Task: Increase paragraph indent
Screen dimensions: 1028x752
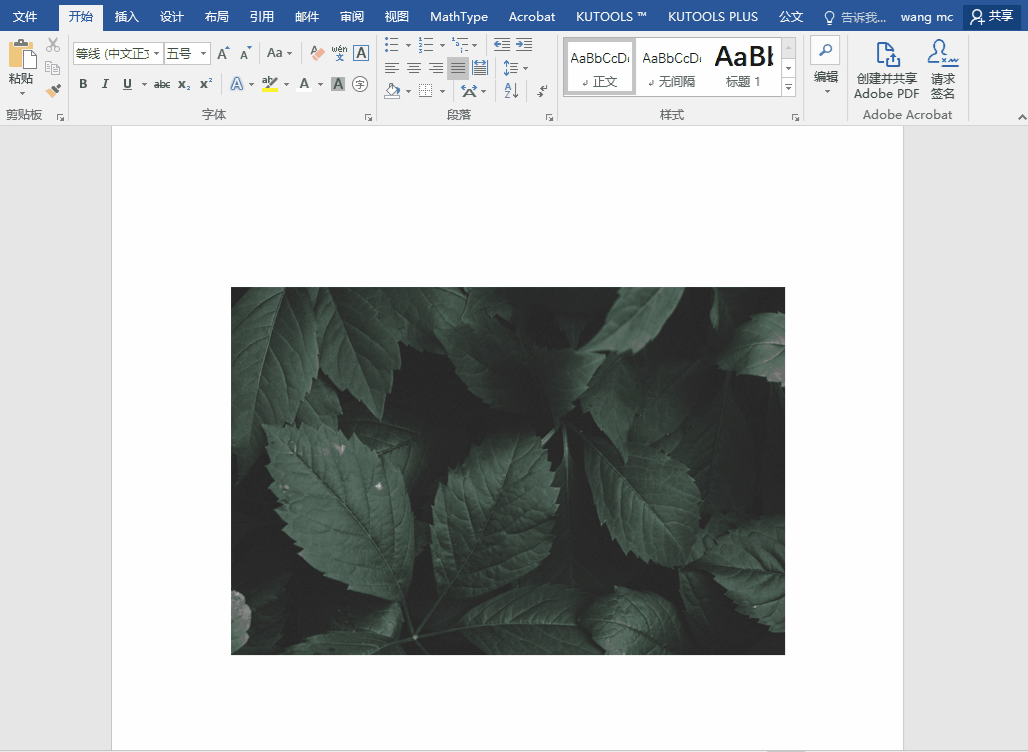Action: tap(524, 45)
